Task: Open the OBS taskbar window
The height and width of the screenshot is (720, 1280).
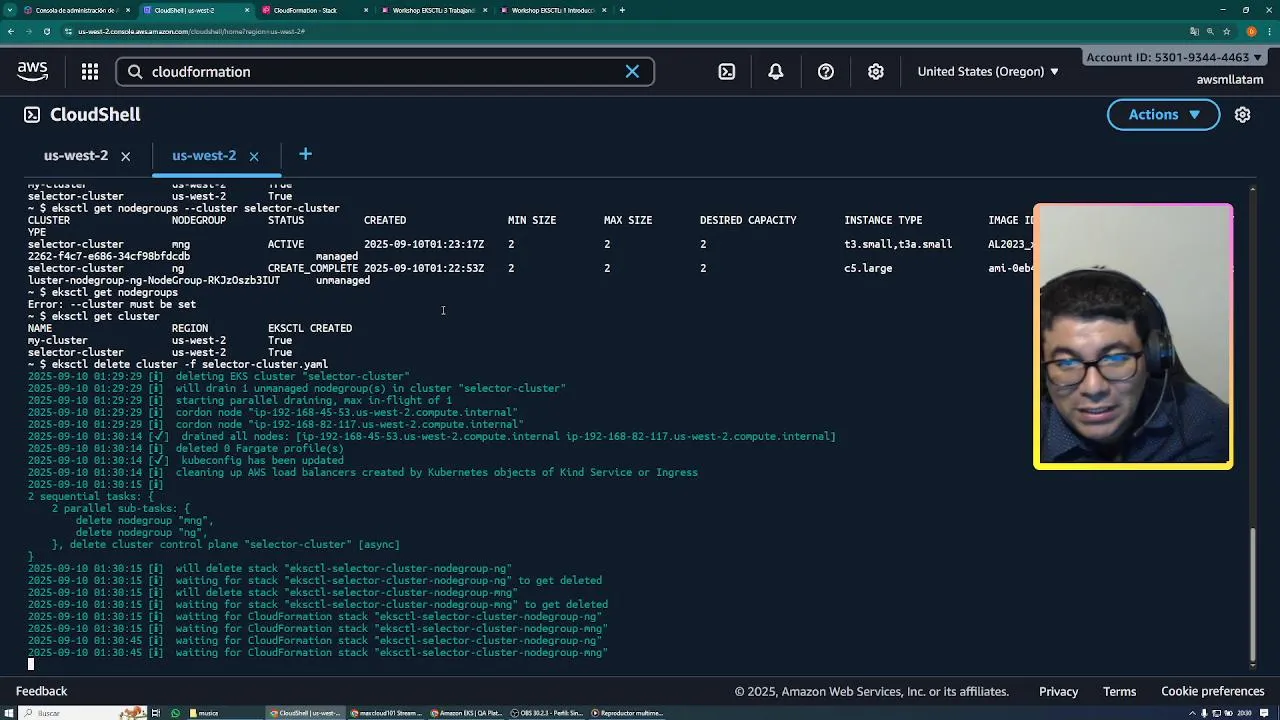Action: [547, 713]
